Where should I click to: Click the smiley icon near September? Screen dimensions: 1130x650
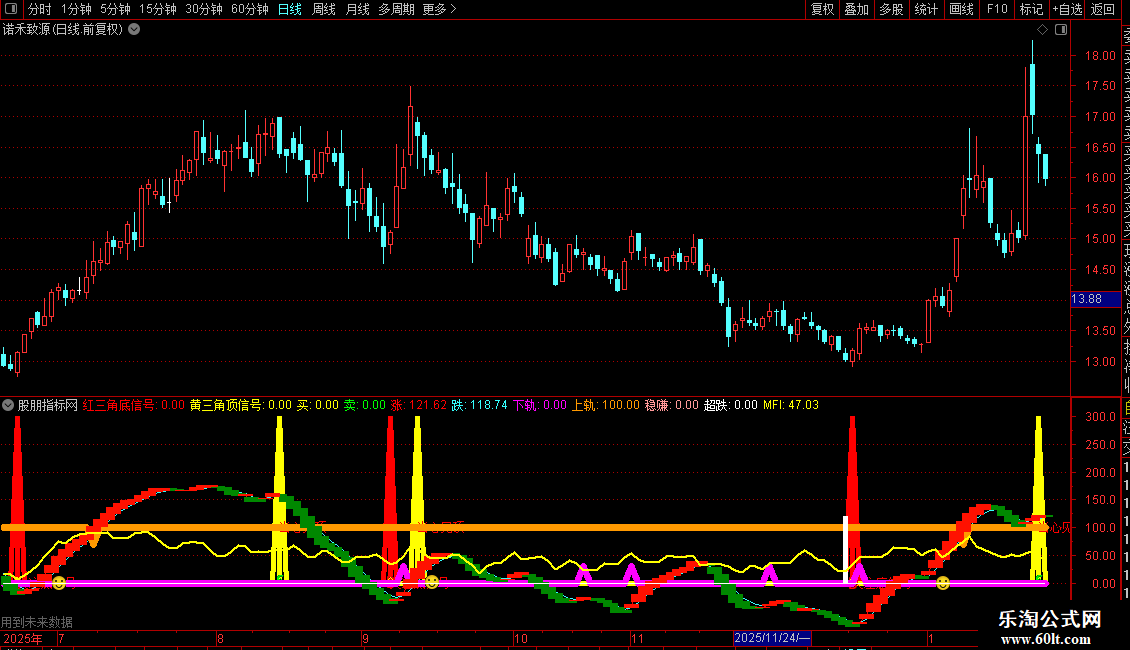coord(432,582)
